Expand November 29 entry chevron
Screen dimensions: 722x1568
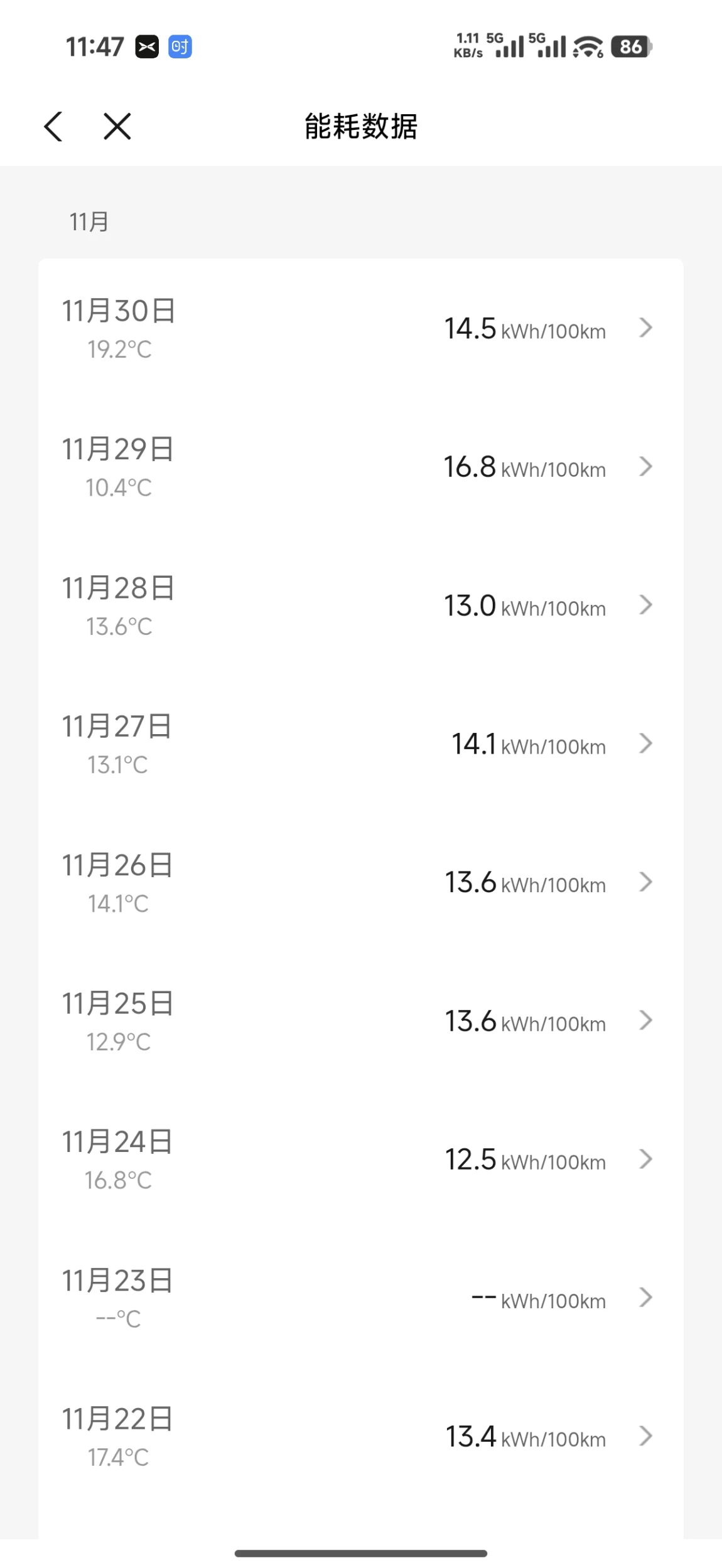[645, 466]
